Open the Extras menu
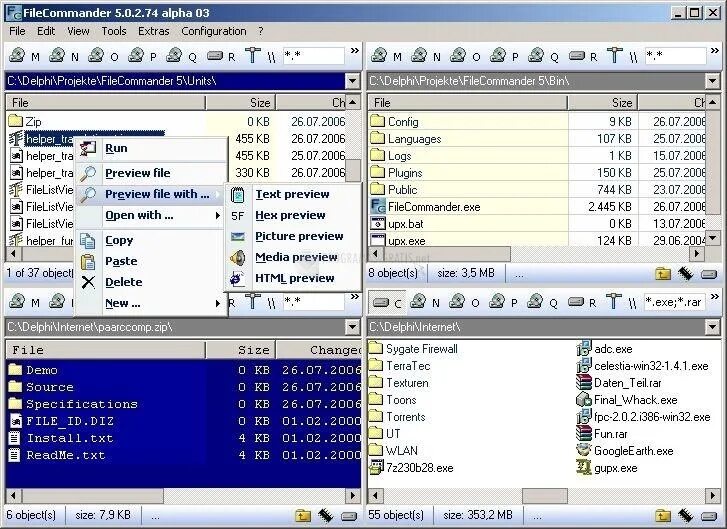The height and width of the screenshot is (529, 727). coord(153,31)
